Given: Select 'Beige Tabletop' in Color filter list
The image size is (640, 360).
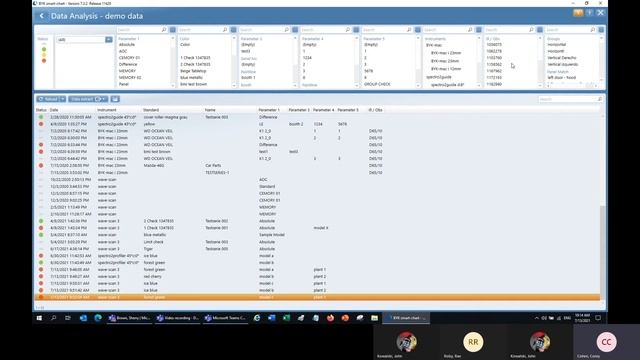Looking at the screenshot, I should (193, 71).
